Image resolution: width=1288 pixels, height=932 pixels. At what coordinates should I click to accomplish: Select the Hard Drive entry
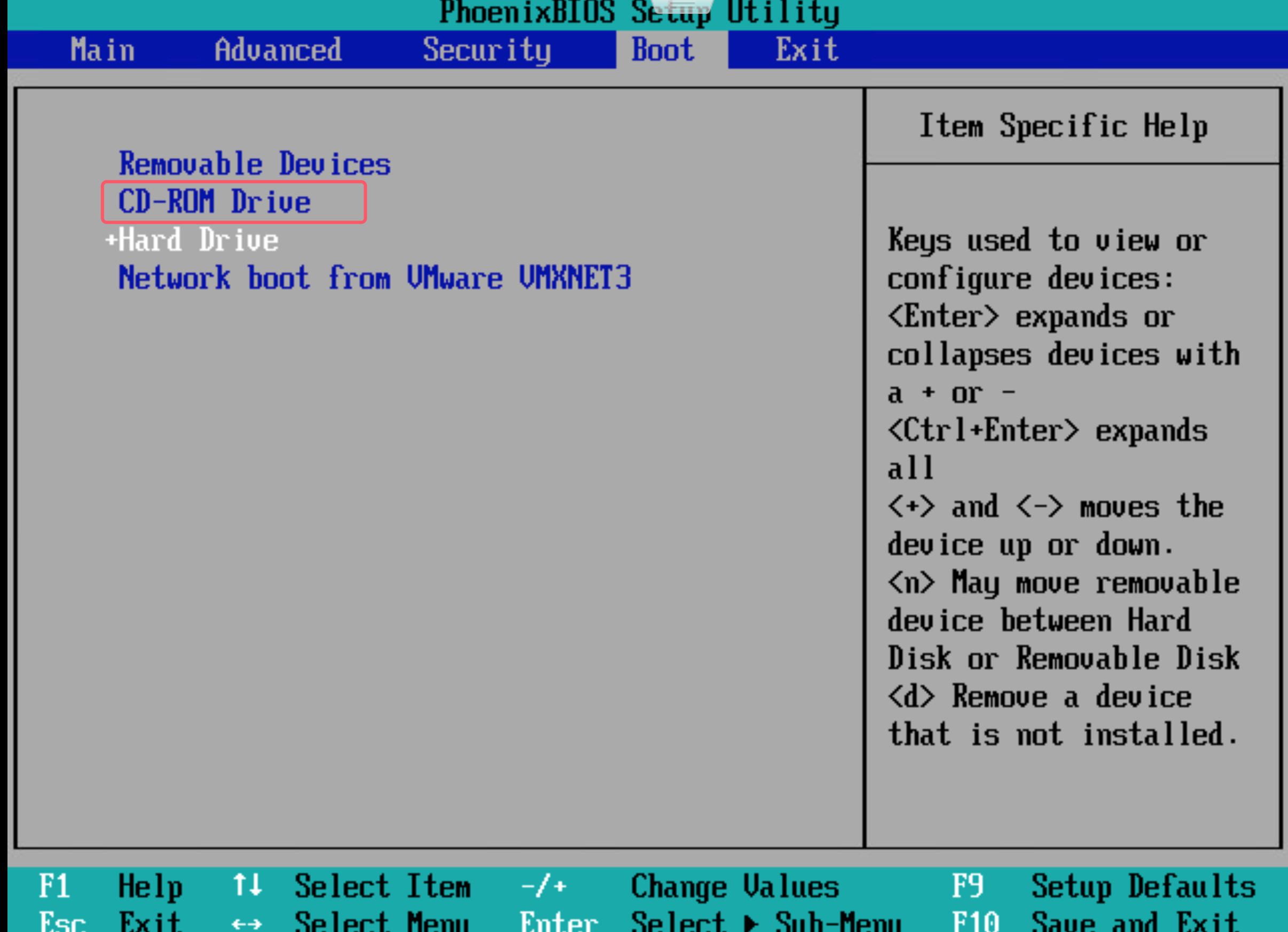pos(199,240)
